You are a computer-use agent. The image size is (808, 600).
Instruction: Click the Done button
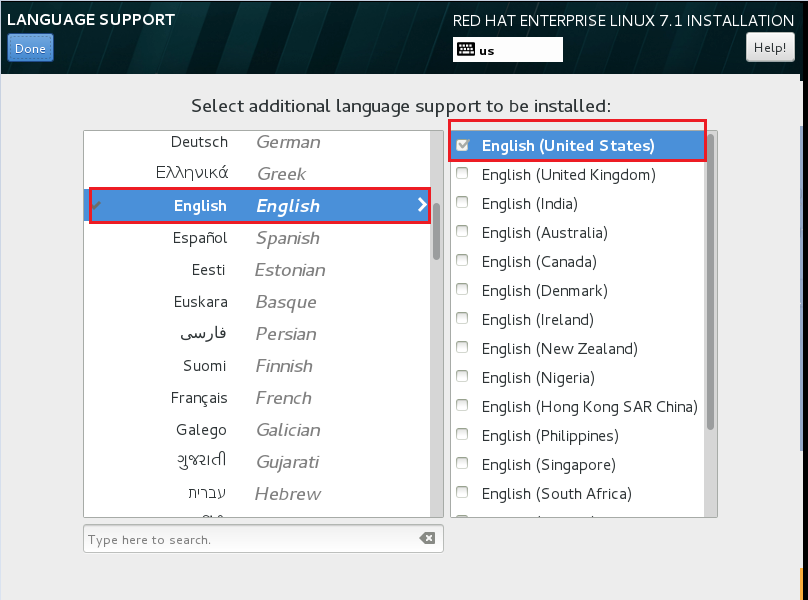[x=30, y=48]
